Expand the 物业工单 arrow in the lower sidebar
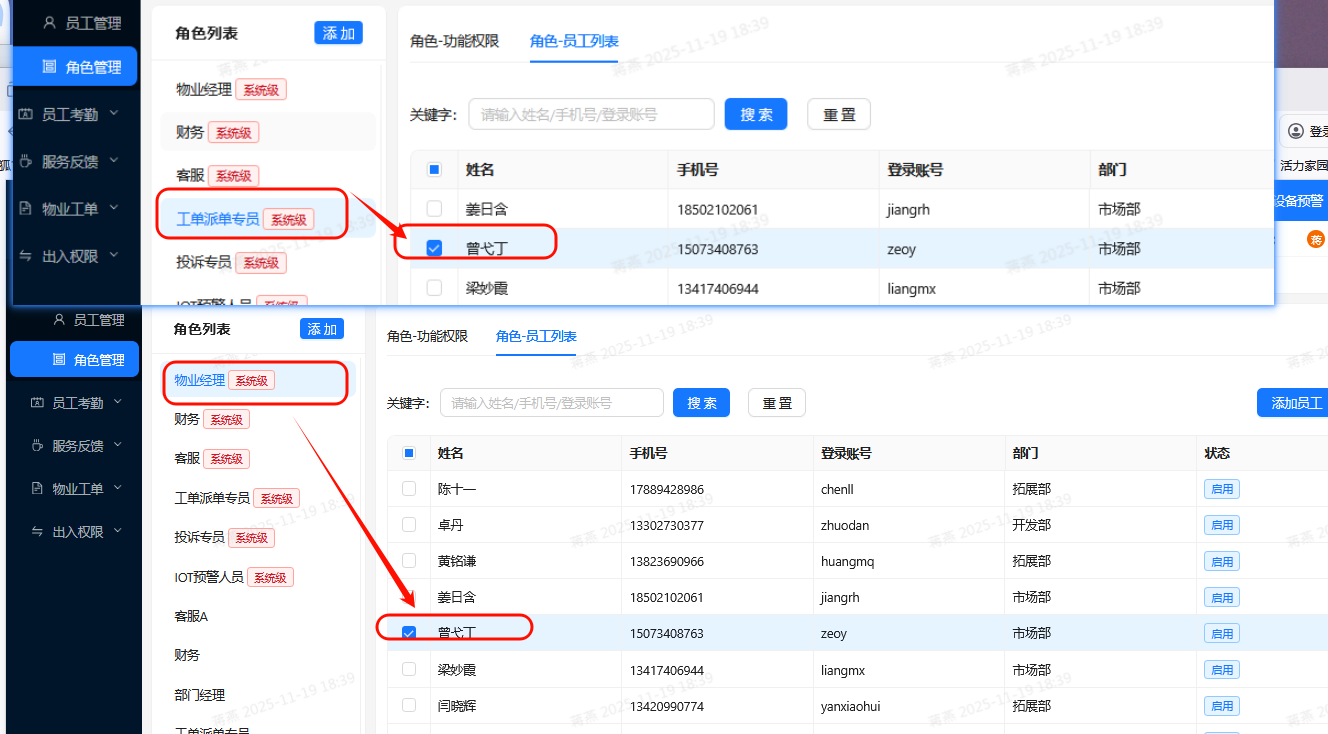Image resolution: width=1328 pixels, height=734 pixels. point(118,488)
